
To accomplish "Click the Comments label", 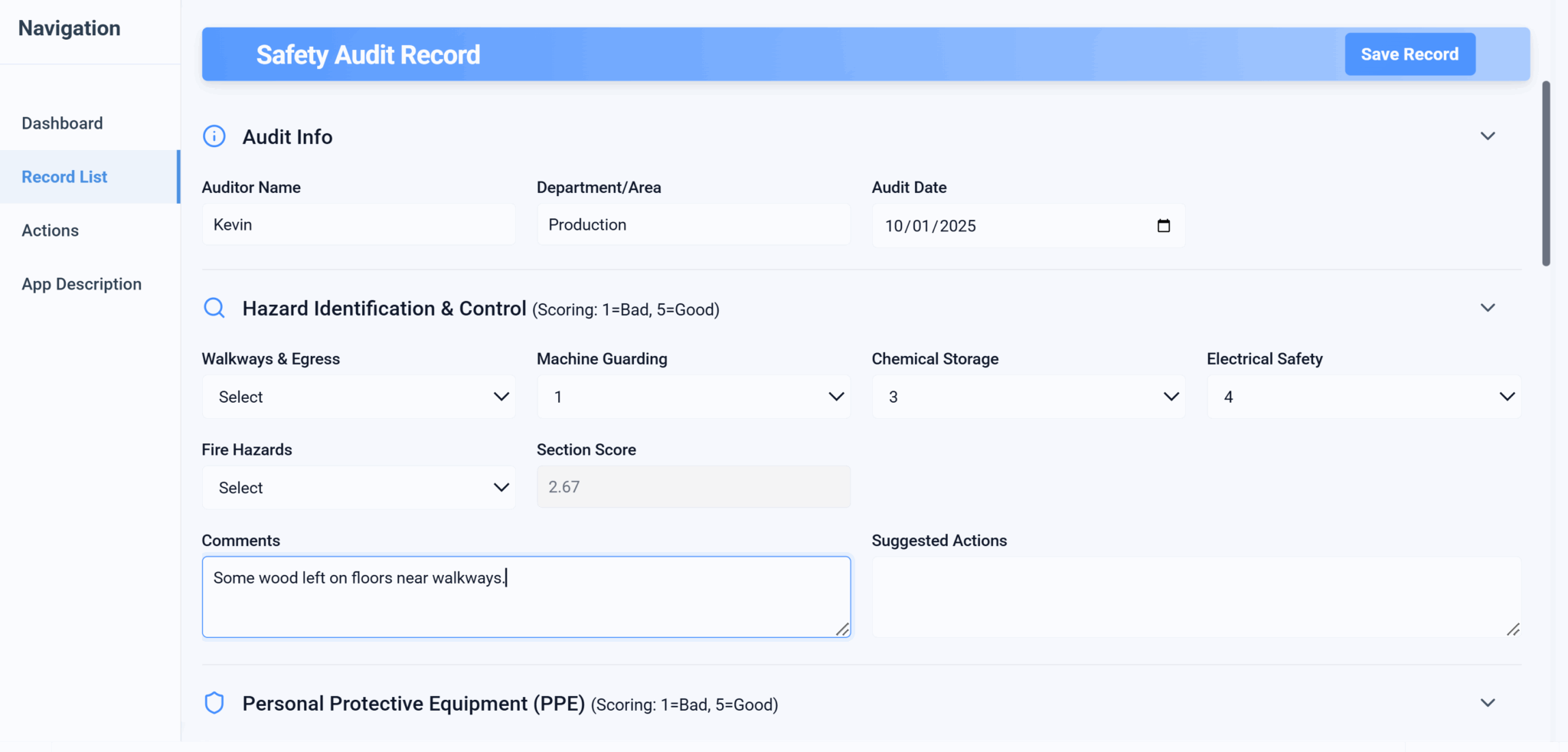I will pos(240,540).
